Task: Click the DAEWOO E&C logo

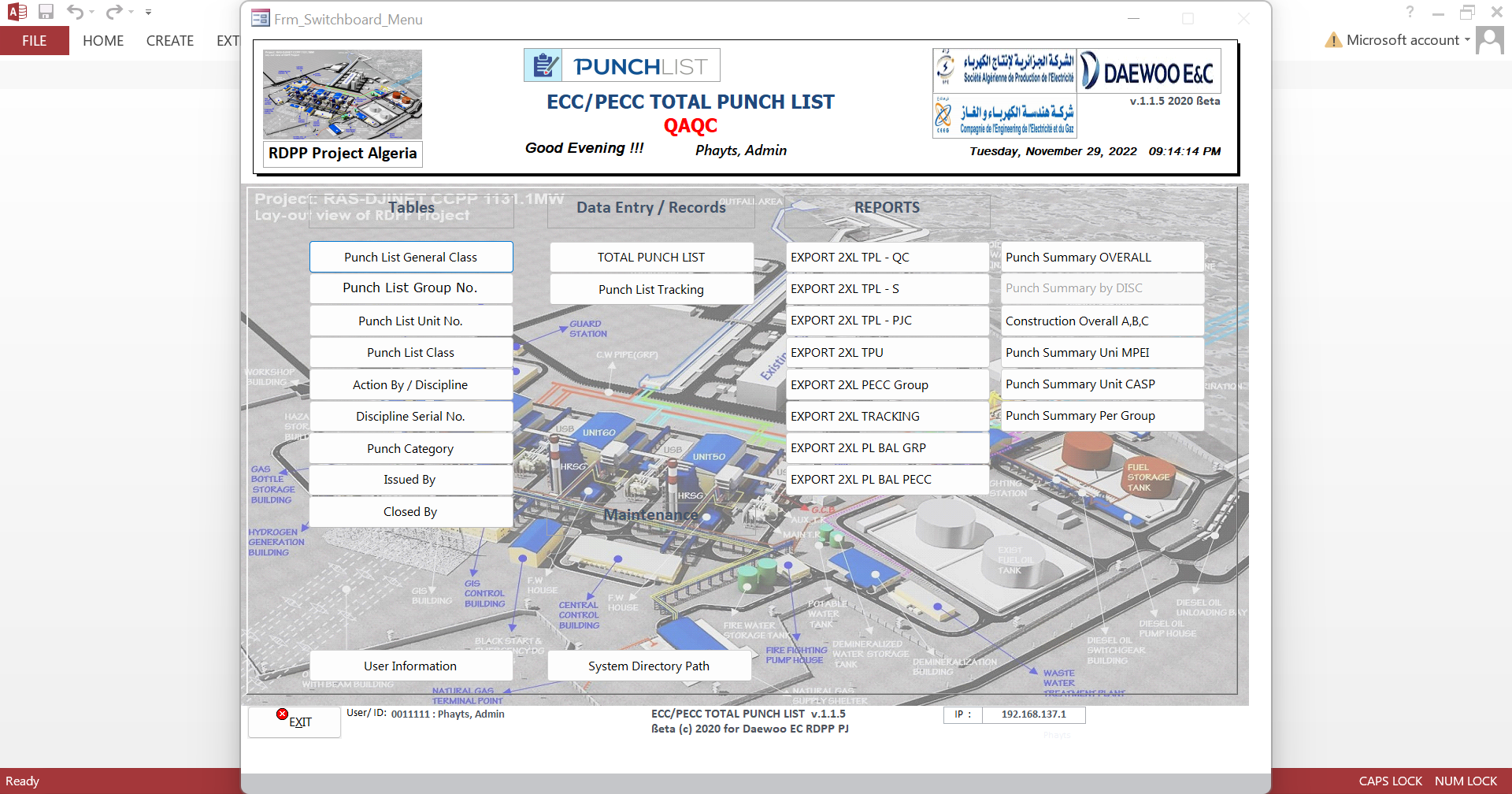Action: click(1150, 72)
